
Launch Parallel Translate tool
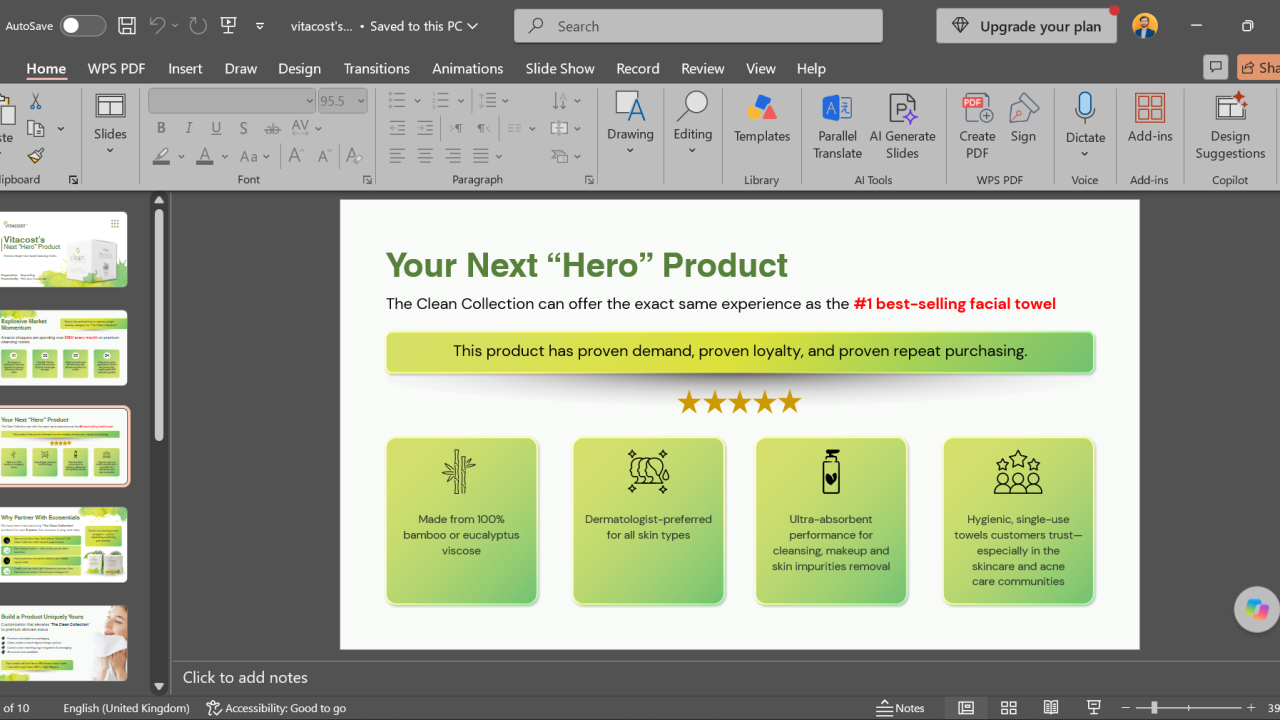[837, 126]
